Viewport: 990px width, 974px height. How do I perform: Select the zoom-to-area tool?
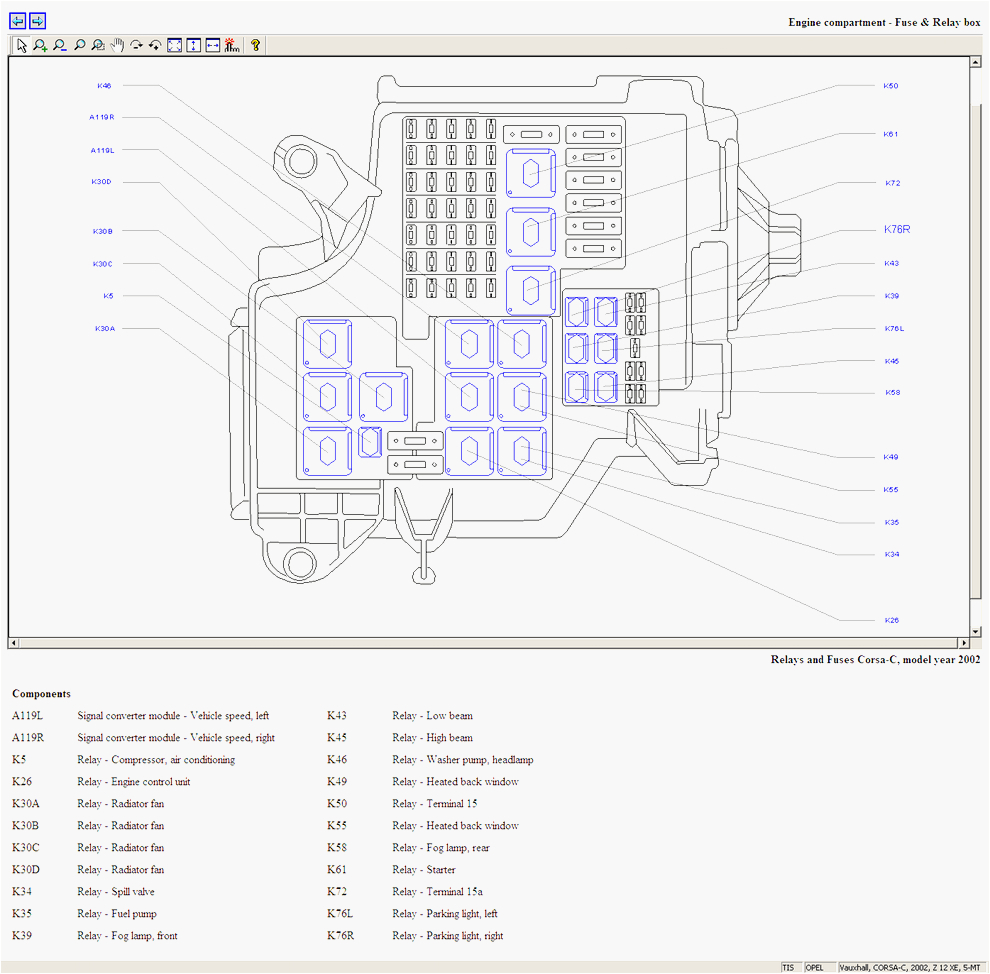point(98,45)
